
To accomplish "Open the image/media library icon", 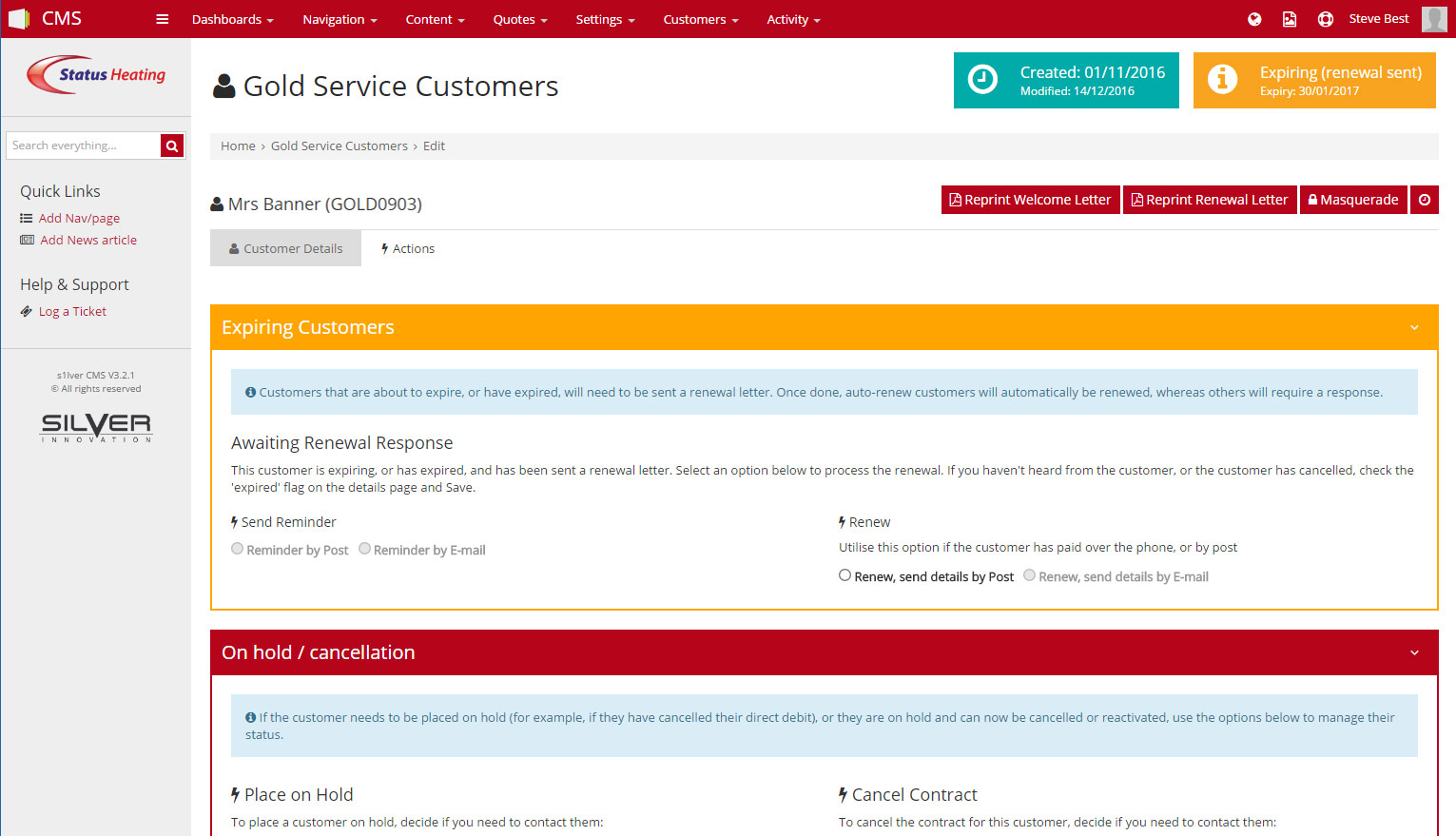I will point(1290,19).
